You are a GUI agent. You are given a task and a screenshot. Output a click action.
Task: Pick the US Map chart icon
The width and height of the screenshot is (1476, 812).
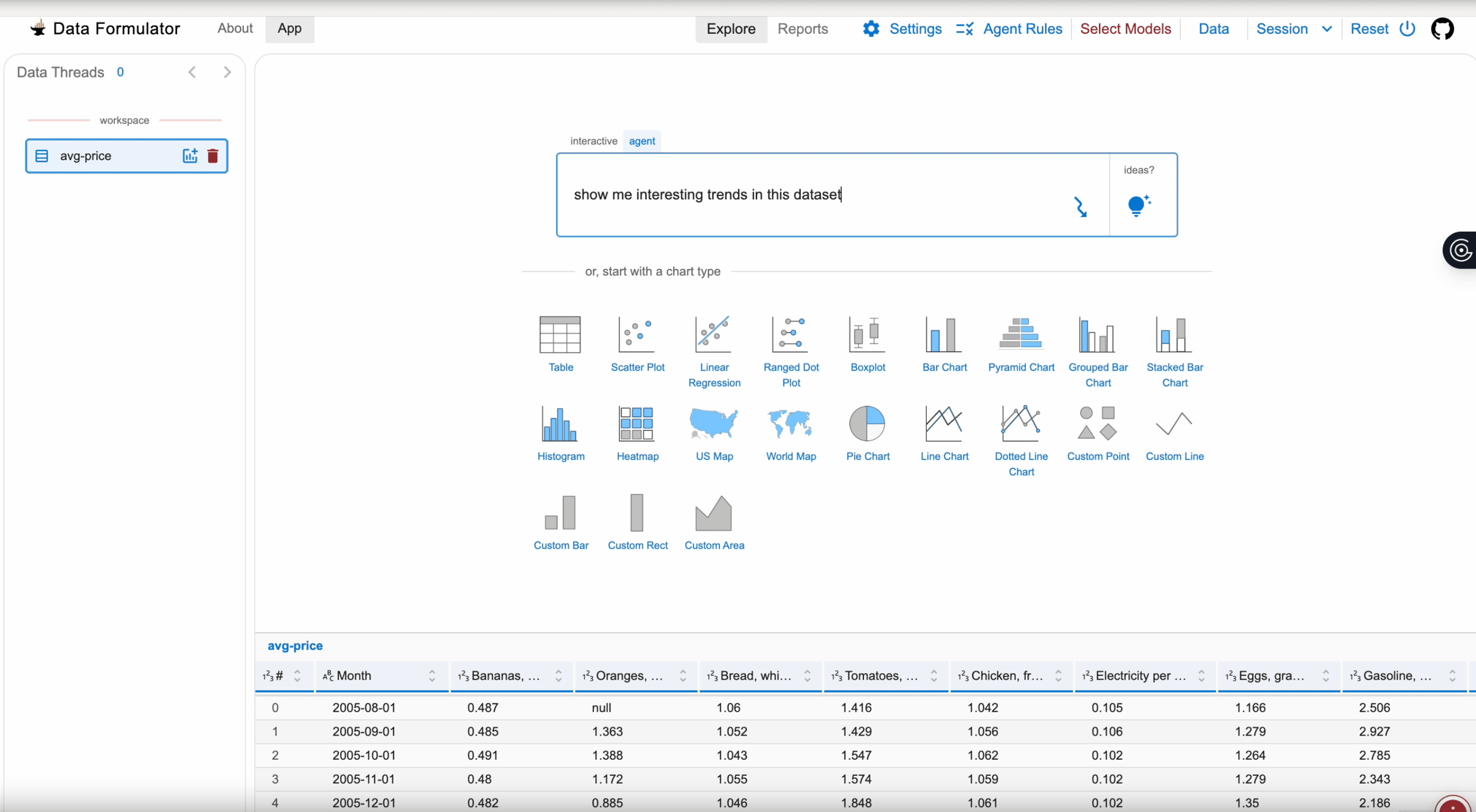tap(714, 424)
